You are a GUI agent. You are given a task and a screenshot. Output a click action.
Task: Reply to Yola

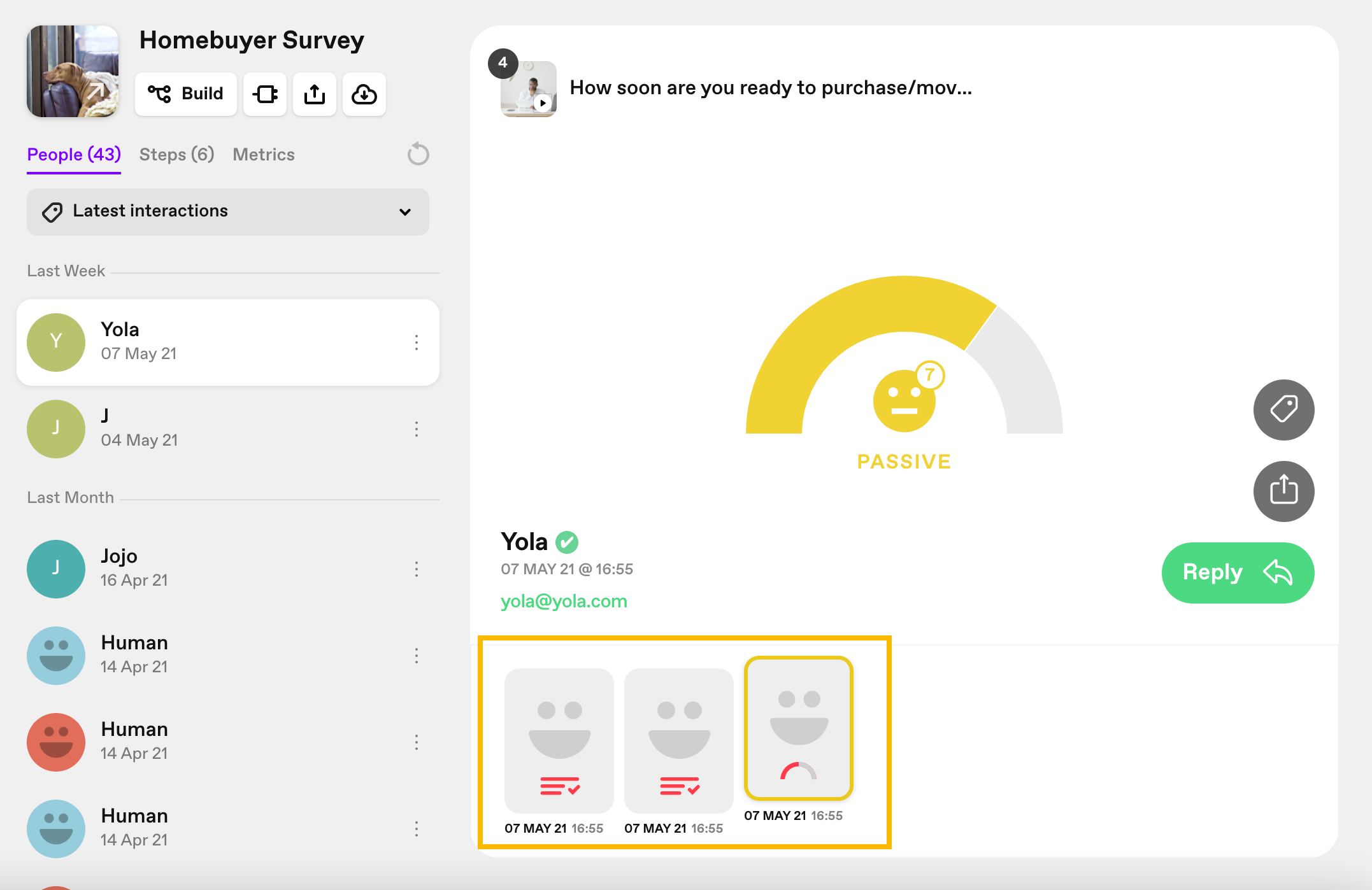(1238, 572)
